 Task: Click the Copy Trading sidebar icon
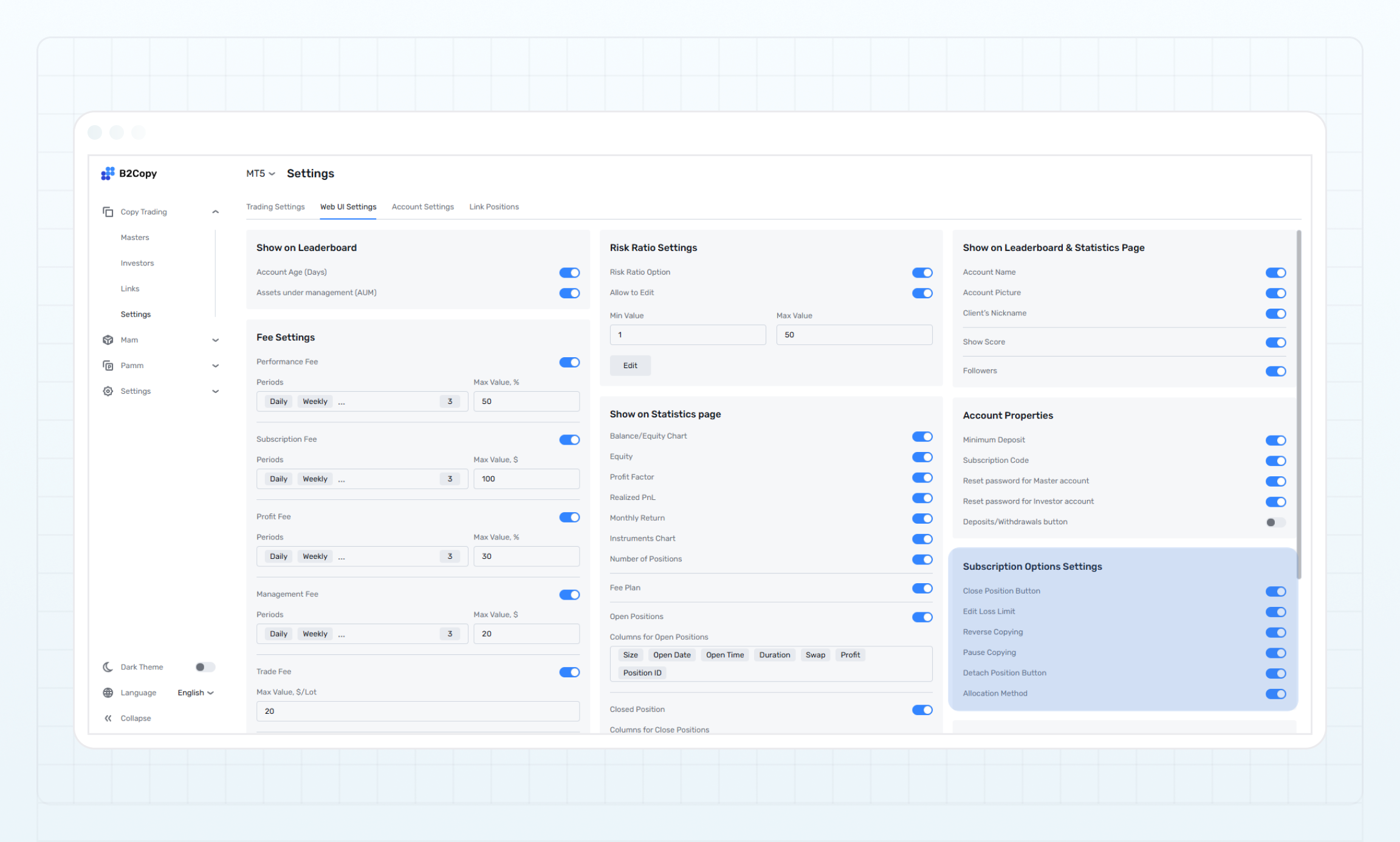pyautogui.click(x=108, y=212)
